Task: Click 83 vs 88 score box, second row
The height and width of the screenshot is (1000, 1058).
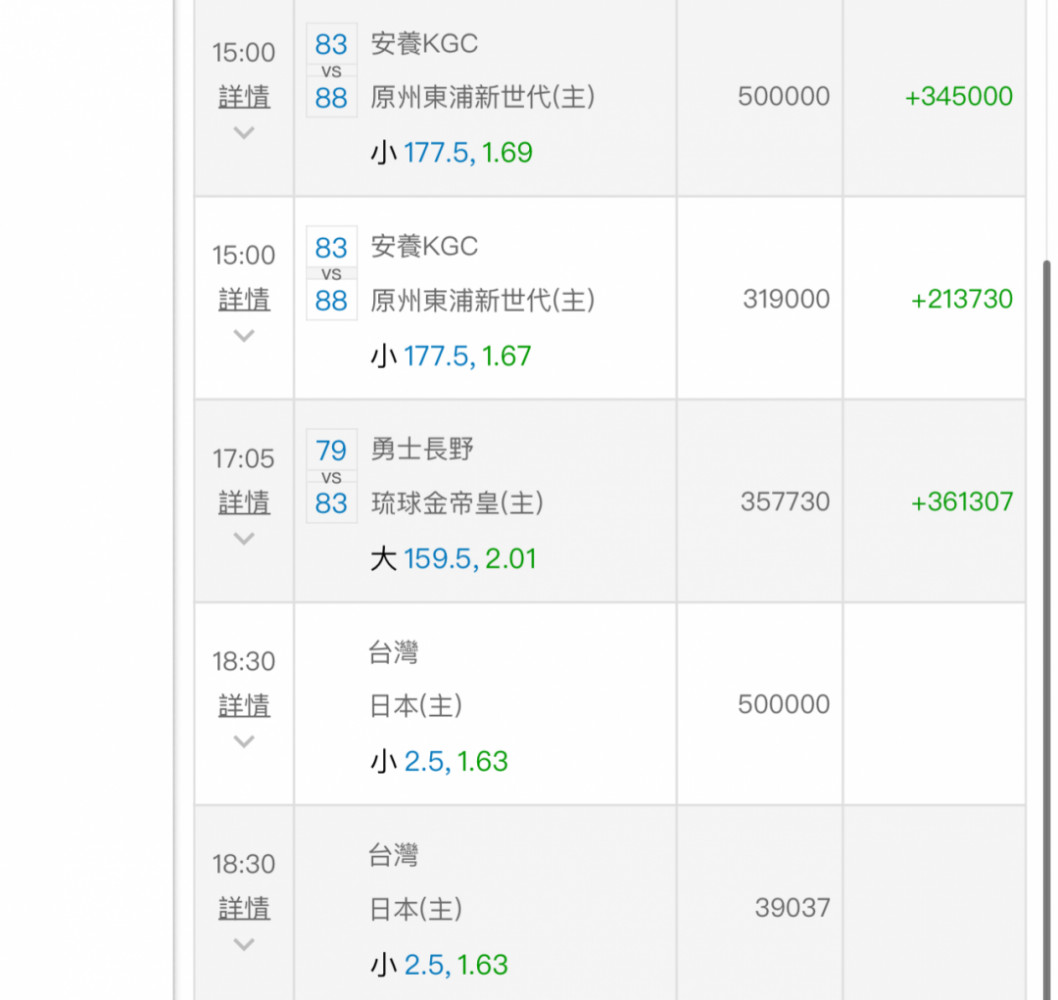Action: [331, 274]
